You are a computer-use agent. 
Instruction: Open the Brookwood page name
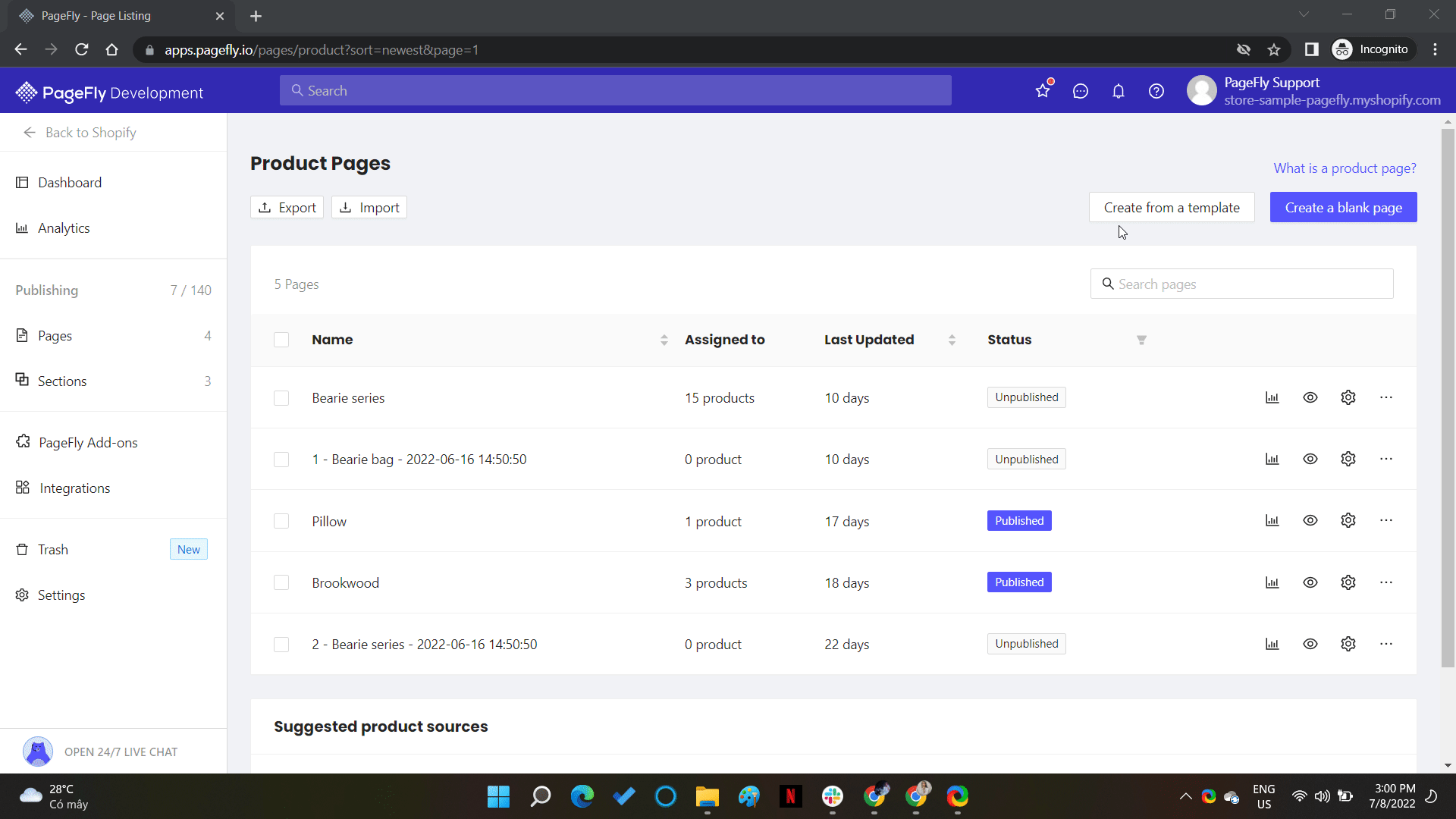[345, 583]
